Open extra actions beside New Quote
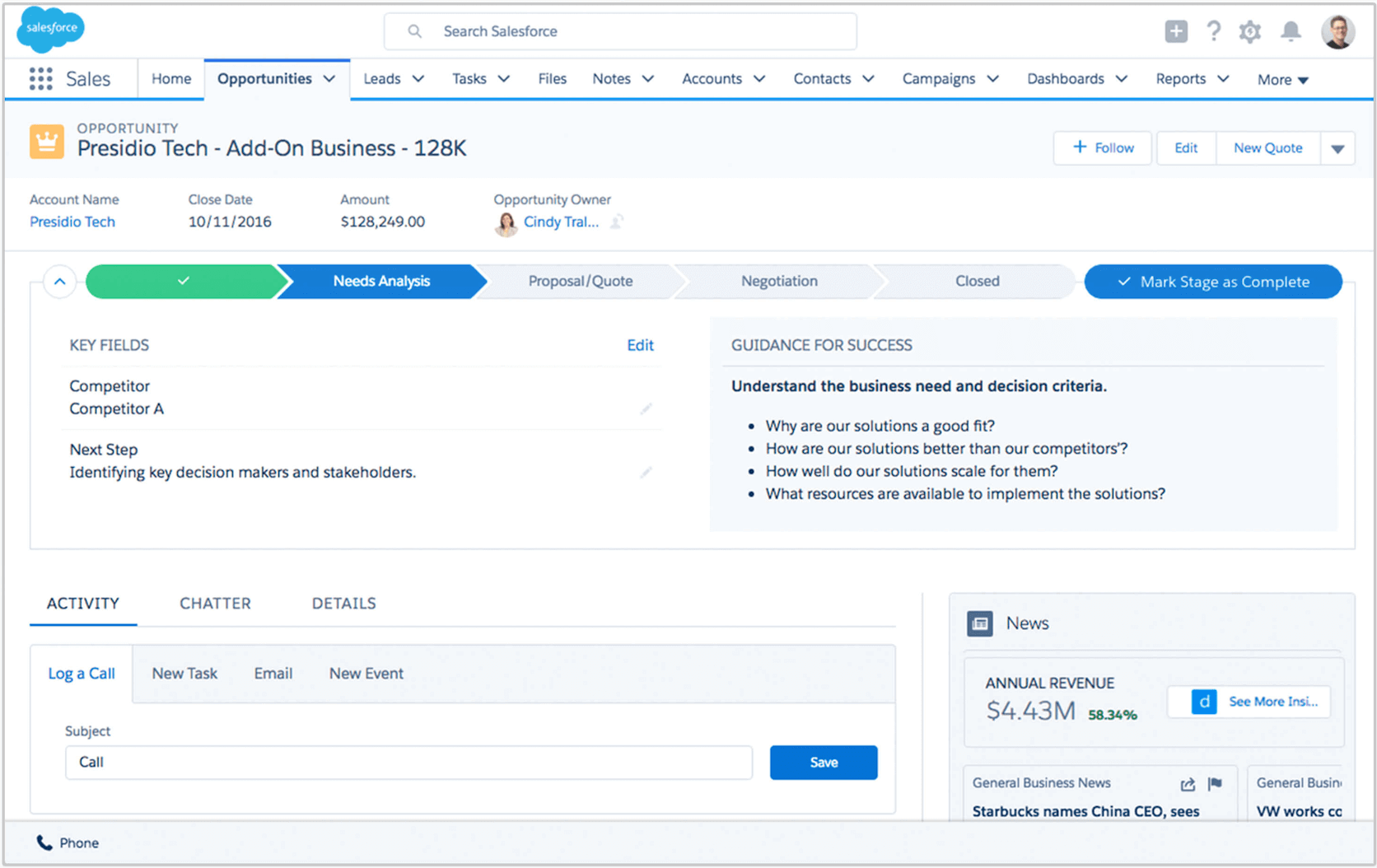The width and height of the screenshot is (1377, 868). coord(1338,148)
